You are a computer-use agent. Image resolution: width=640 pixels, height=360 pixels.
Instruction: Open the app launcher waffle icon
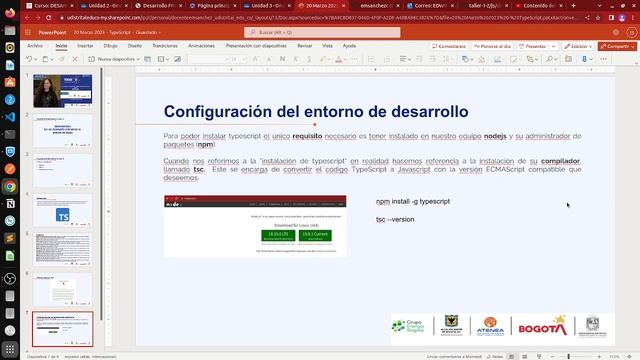point(28,32)
